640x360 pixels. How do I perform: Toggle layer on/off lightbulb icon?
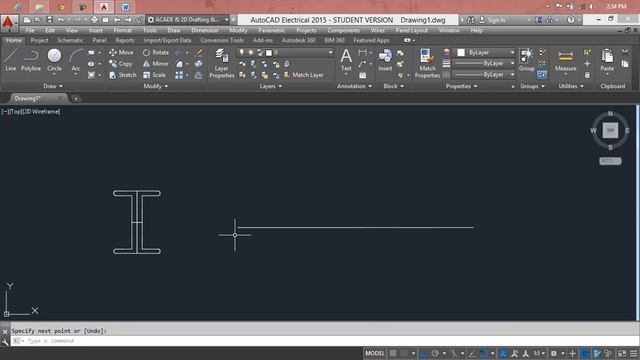(242, 52)
